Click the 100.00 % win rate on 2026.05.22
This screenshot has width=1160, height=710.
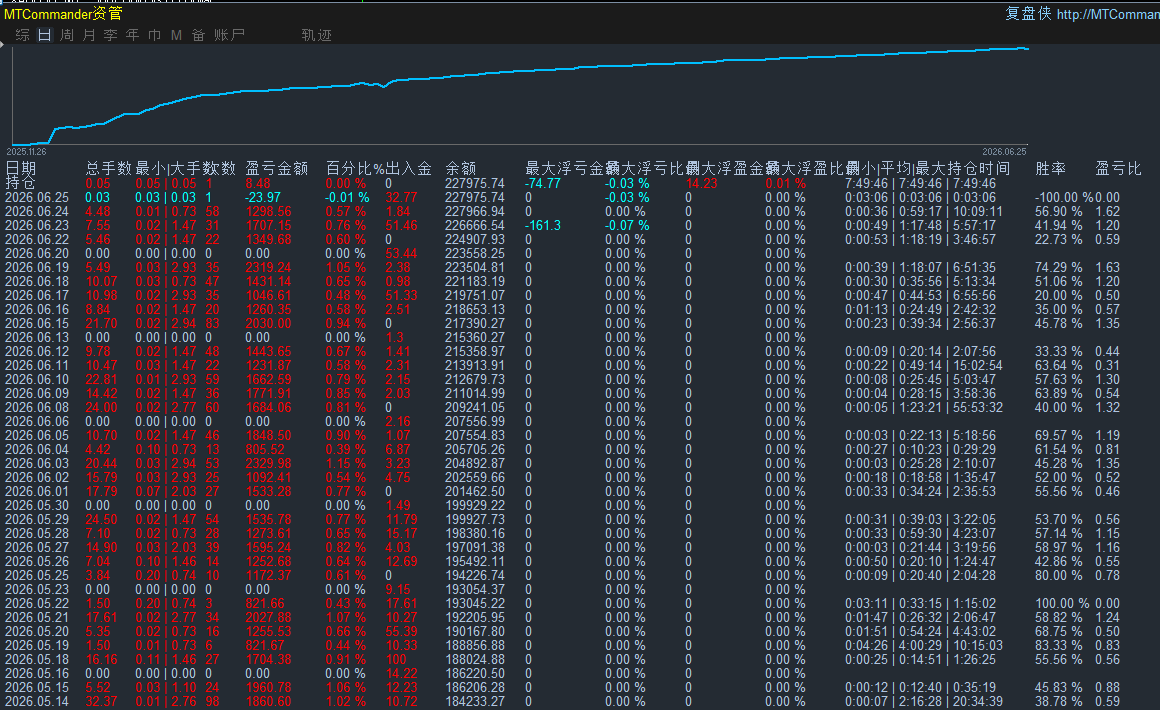coord(1062,604)
